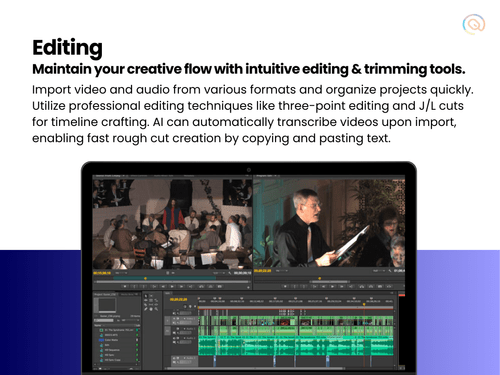Click the timeline horizontal scrollbar
The image size is (500, 375).
click(255, 368)
